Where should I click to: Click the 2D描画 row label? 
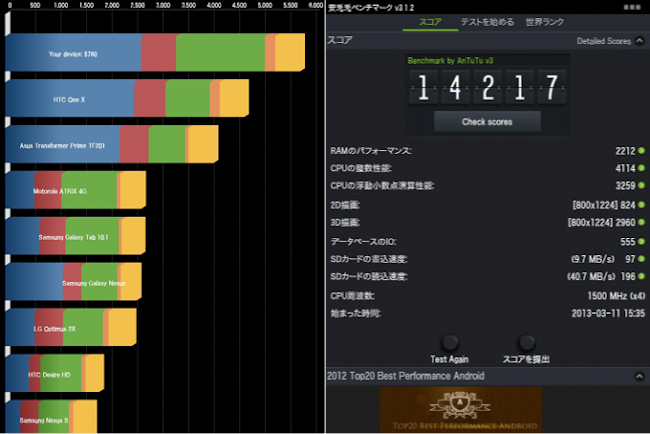coord(345,205)
